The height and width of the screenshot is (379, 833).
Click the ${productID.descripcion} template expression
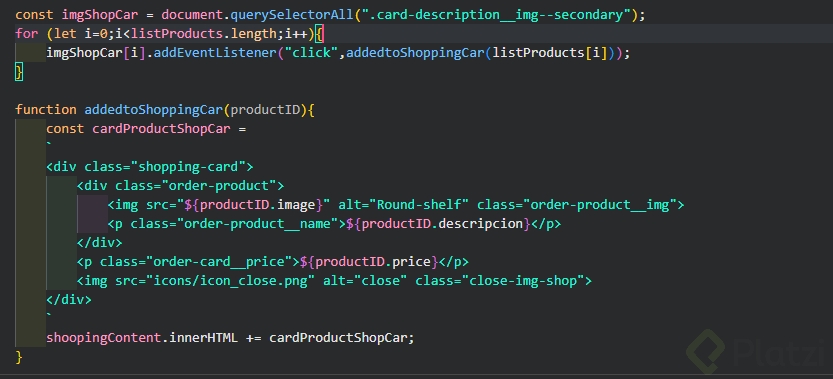click(438, 224)
